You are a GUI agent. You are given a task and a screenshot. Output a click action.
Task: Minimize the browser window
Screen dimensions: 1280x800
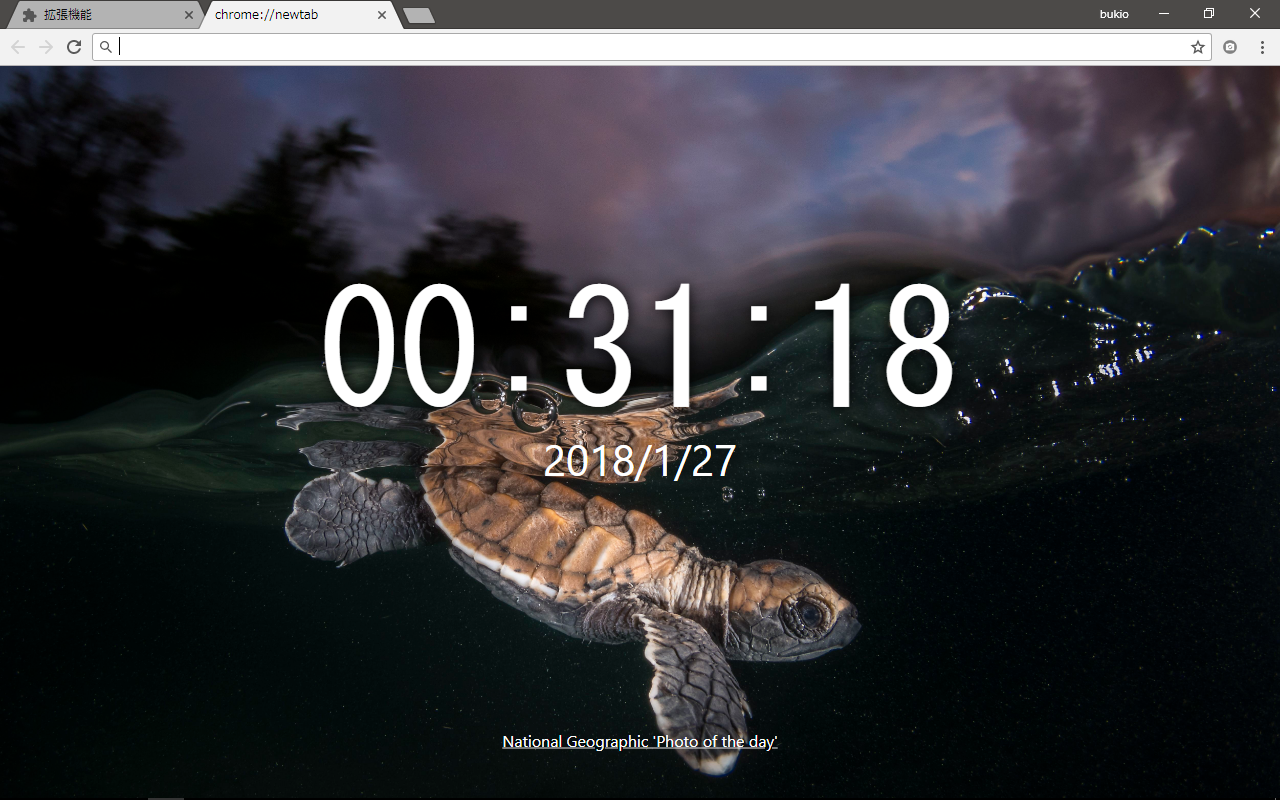click(1163, 13)
